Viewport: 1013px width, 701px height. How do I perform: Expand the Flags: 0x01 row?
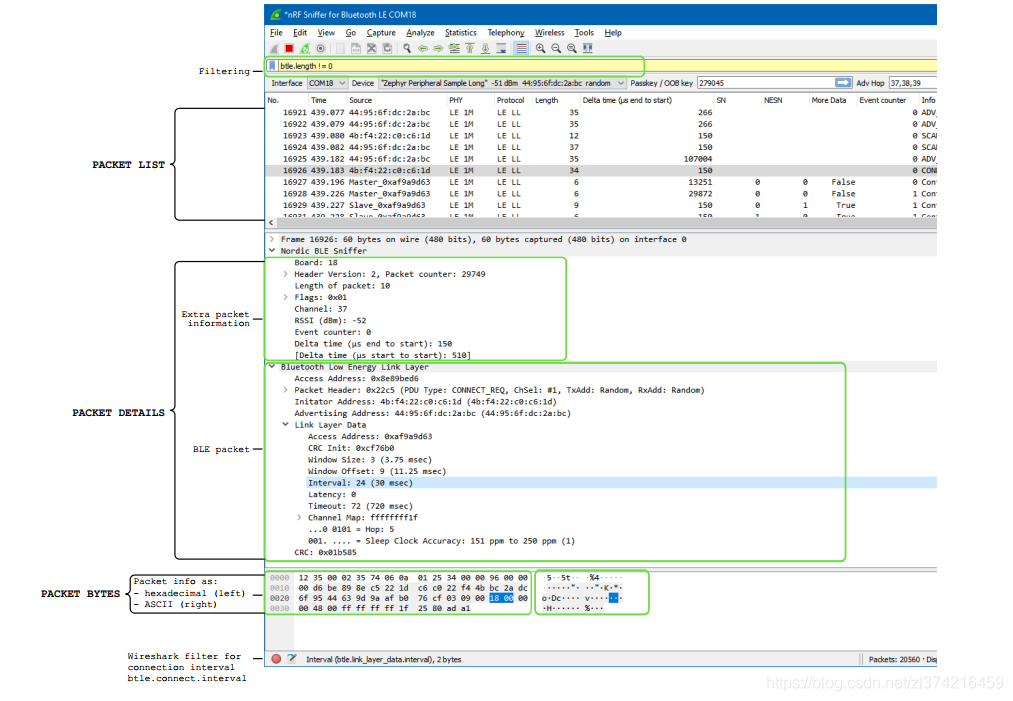click(286, 297)
